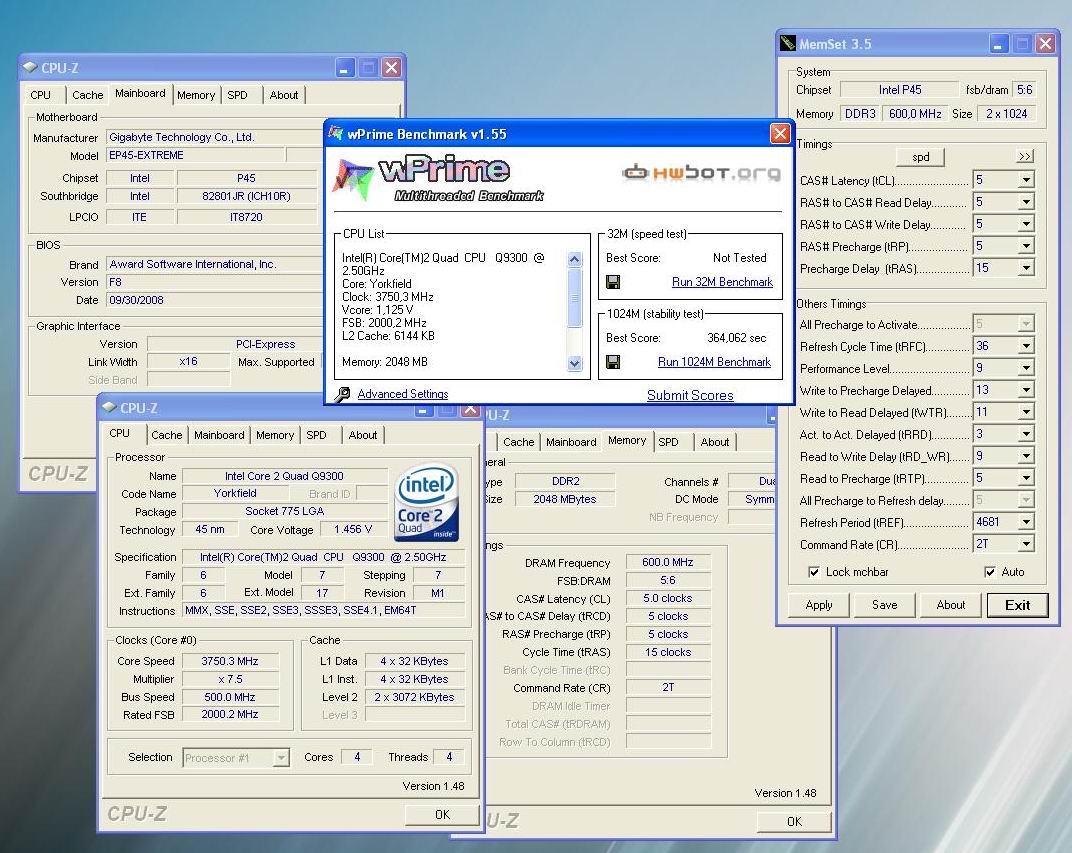This screenshot has height=853, width=1072.
Task: Click the DRAM Frequency 600.0 MHz value
Action: pos(667,563)
